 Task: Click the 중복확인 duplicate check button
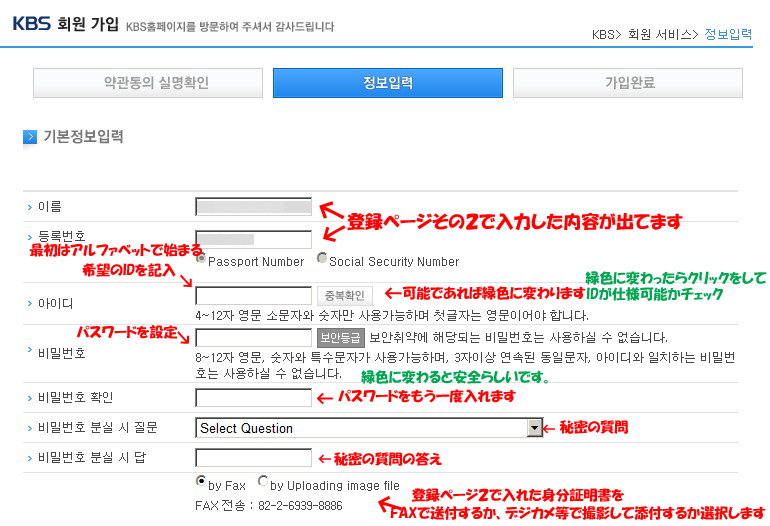tap(345, 296)
